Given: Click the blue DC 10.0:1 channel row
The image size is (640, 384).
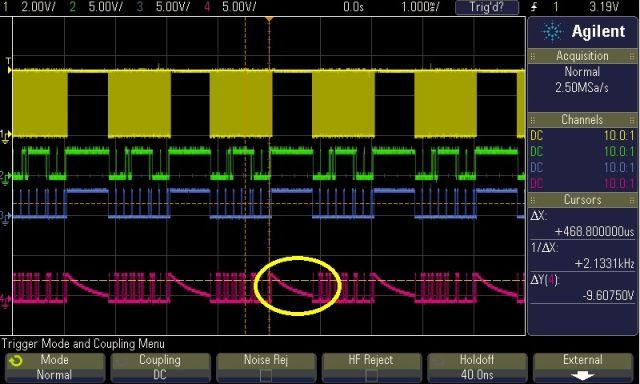Looking at the screenshot, I should click(x=582, y=167).
